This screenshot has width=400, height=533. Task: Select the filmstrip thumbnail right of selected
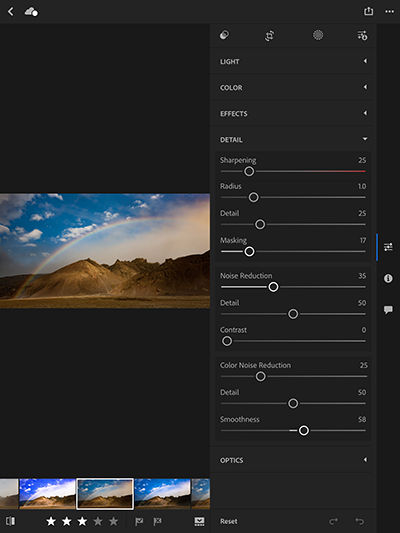162,494
